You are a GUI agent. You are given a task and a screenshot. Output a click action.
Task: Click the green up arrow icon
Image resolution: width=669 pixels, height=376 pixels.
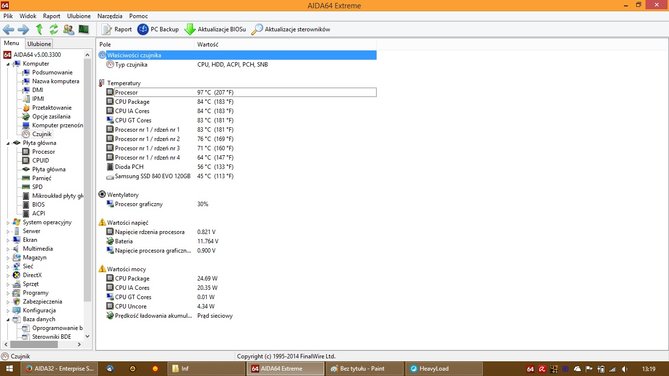coord(39,29)
